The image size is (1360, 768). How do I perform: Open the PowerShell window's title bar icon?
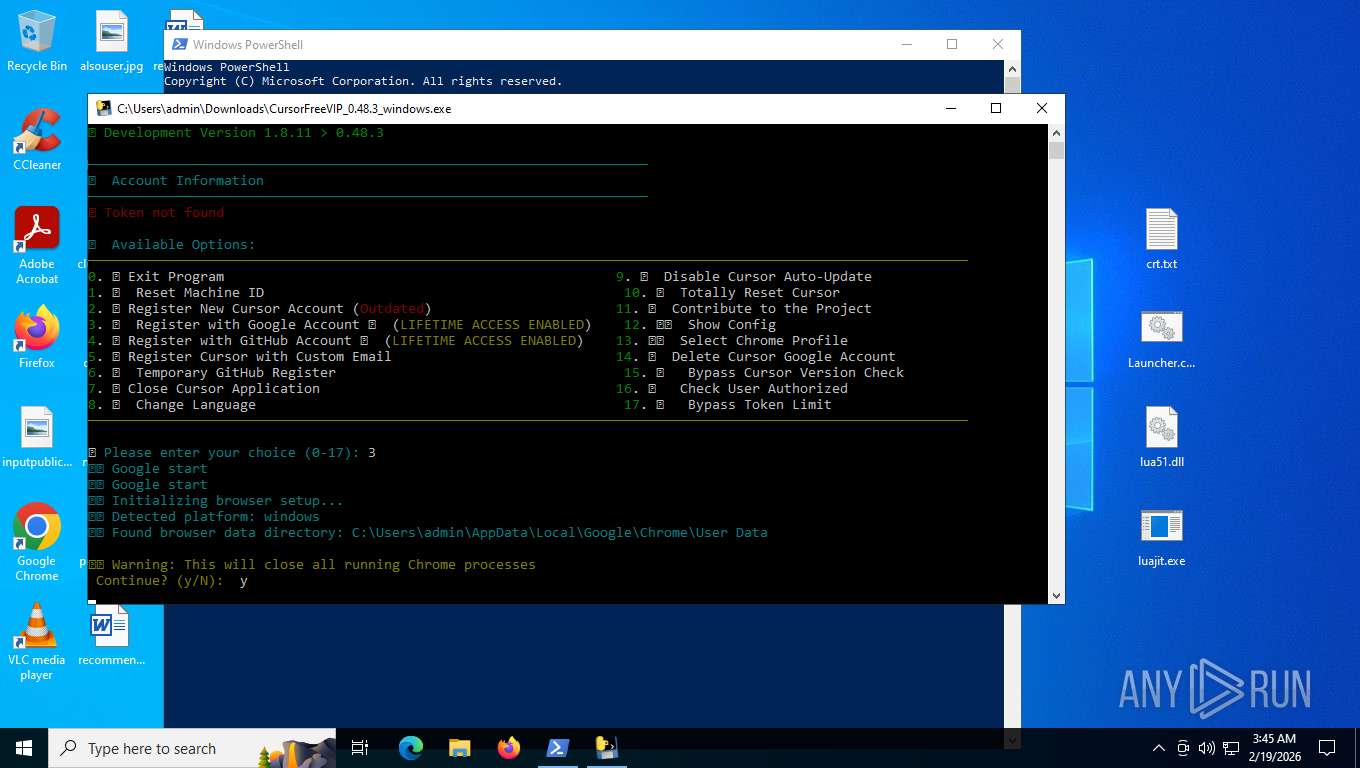pyautogui.click(x=180, y=44)
